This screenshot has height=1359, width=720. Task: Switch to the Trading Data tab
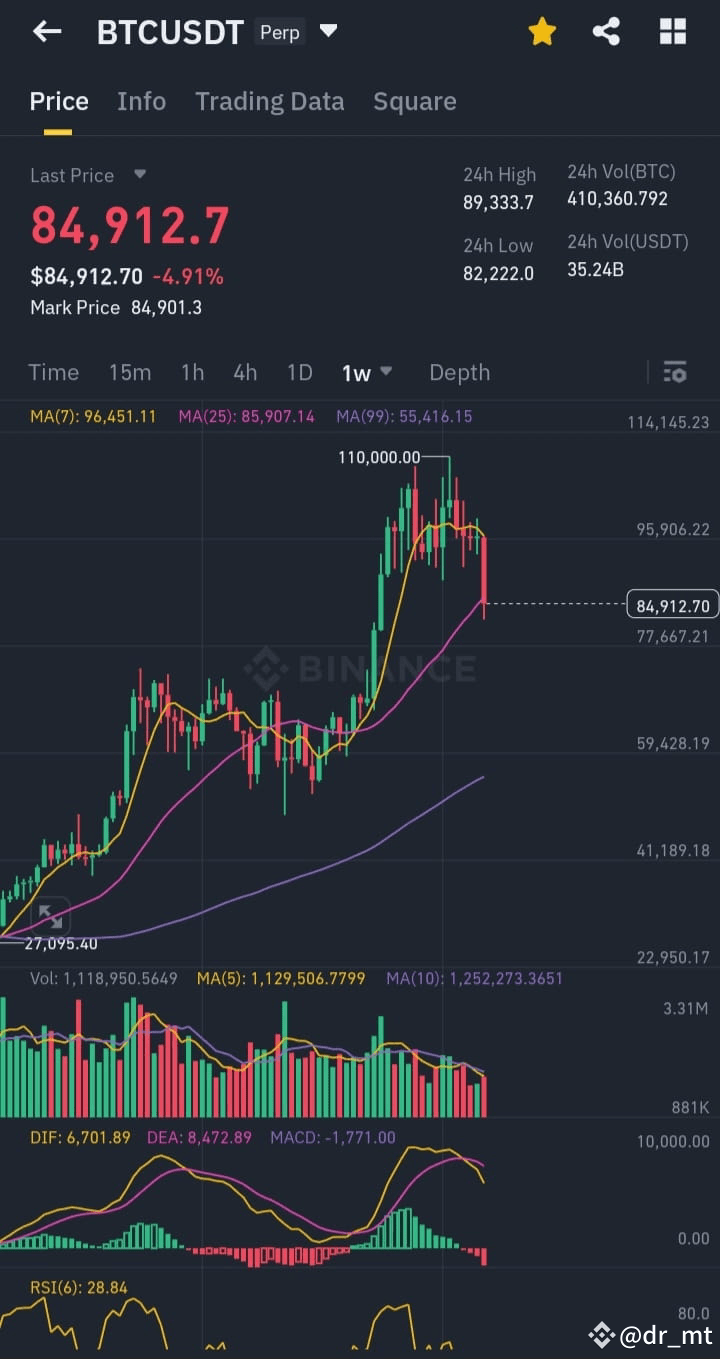click(269, 101)
